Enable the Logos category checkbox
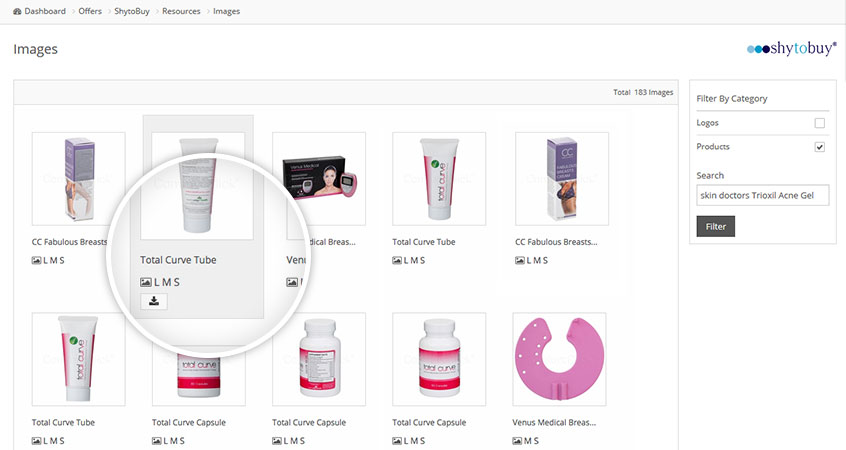The height and width of the screenshot is (450, 846). tap(820, 123)
